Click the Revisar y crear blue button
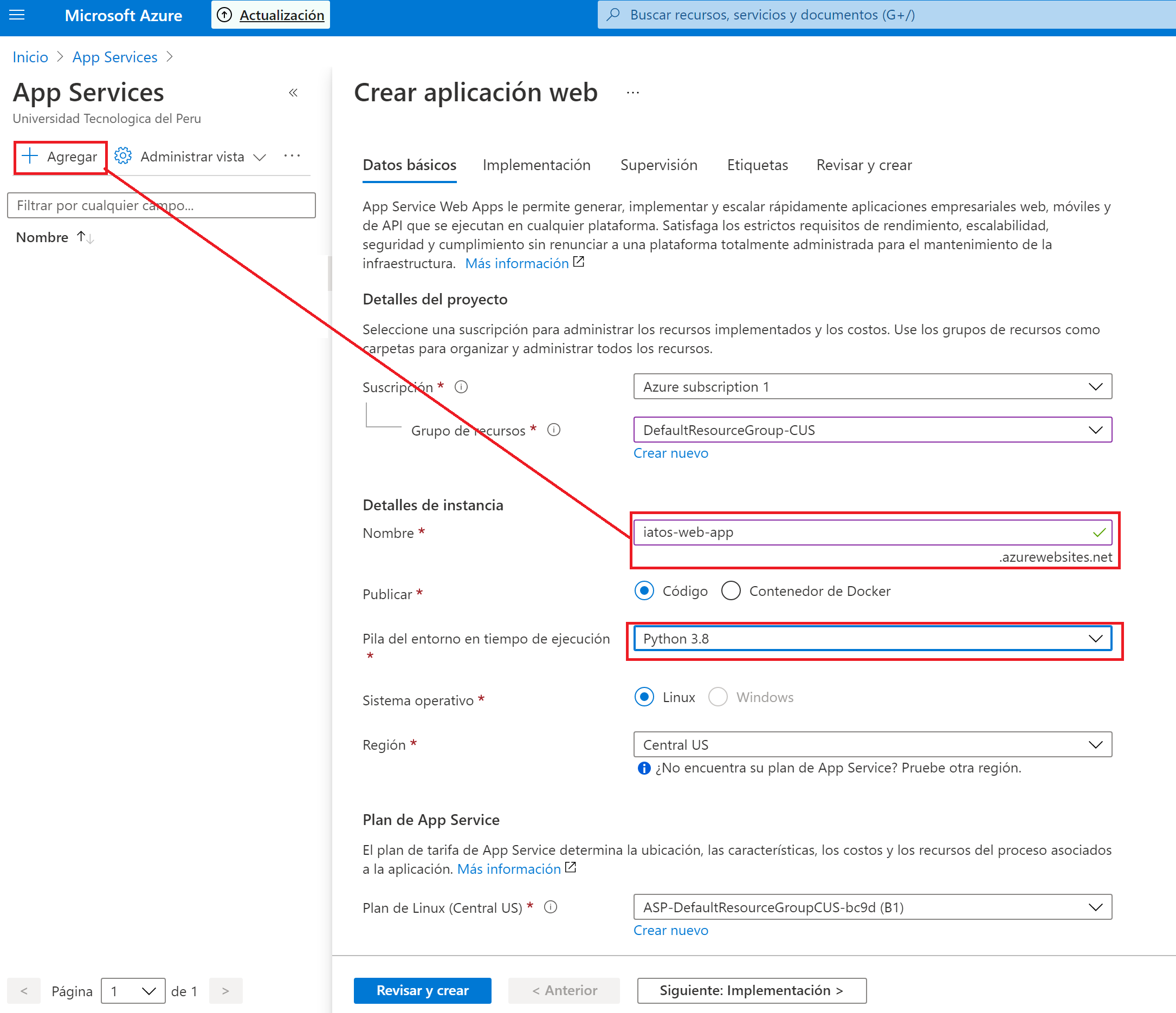This screenshot has width=1176, height=1013. coord(422,990)
